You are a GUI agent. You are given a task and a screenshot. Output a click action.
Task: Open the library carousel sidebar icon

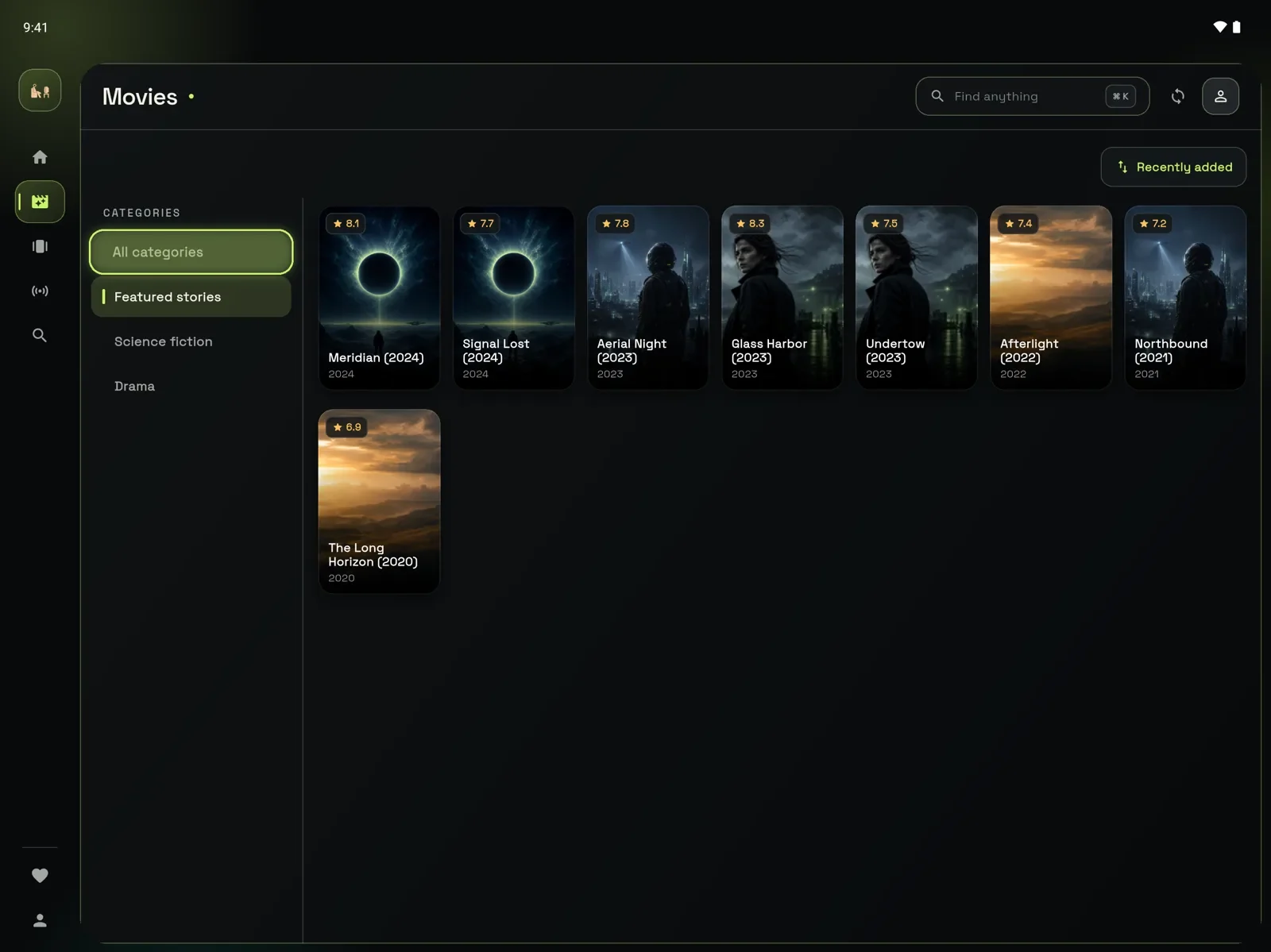(40, 246)
